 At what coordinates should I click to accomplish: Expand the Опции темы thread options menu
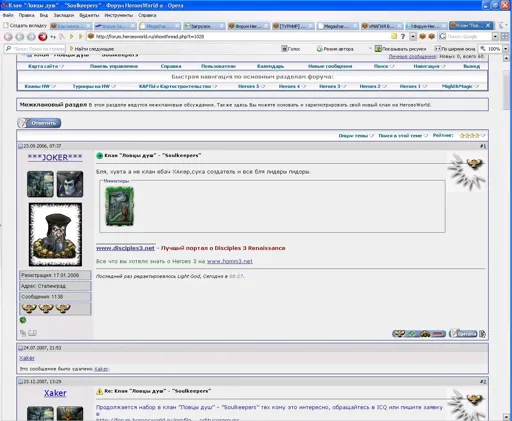click(x=356, y=136)
